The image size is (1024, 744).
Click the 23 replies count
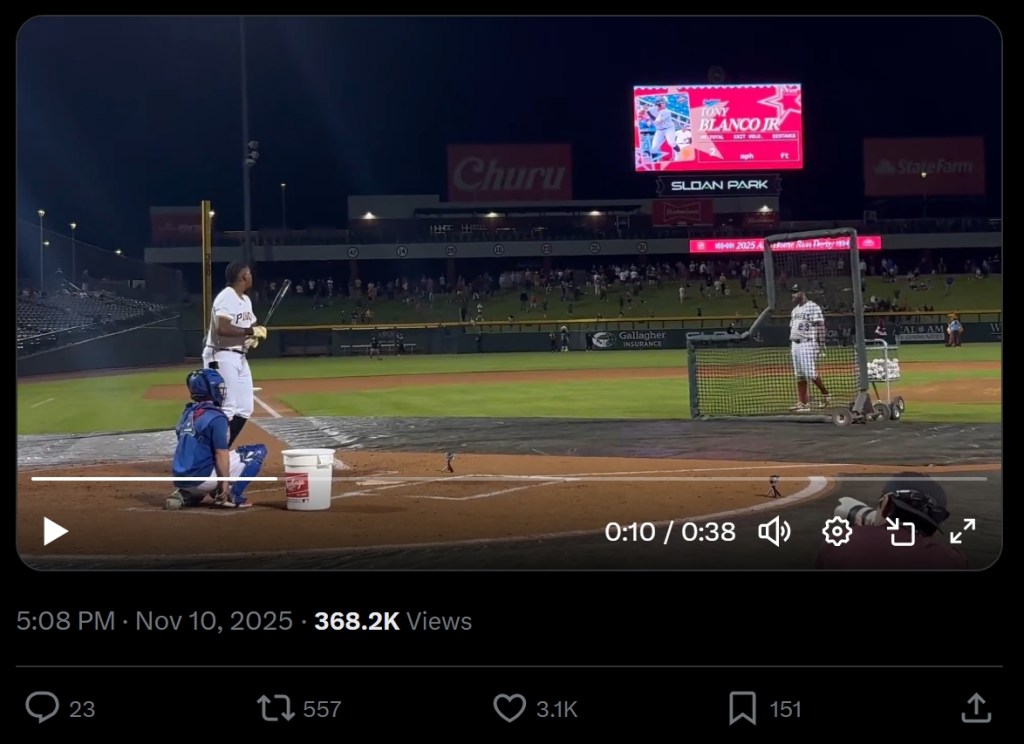[82, 709]
